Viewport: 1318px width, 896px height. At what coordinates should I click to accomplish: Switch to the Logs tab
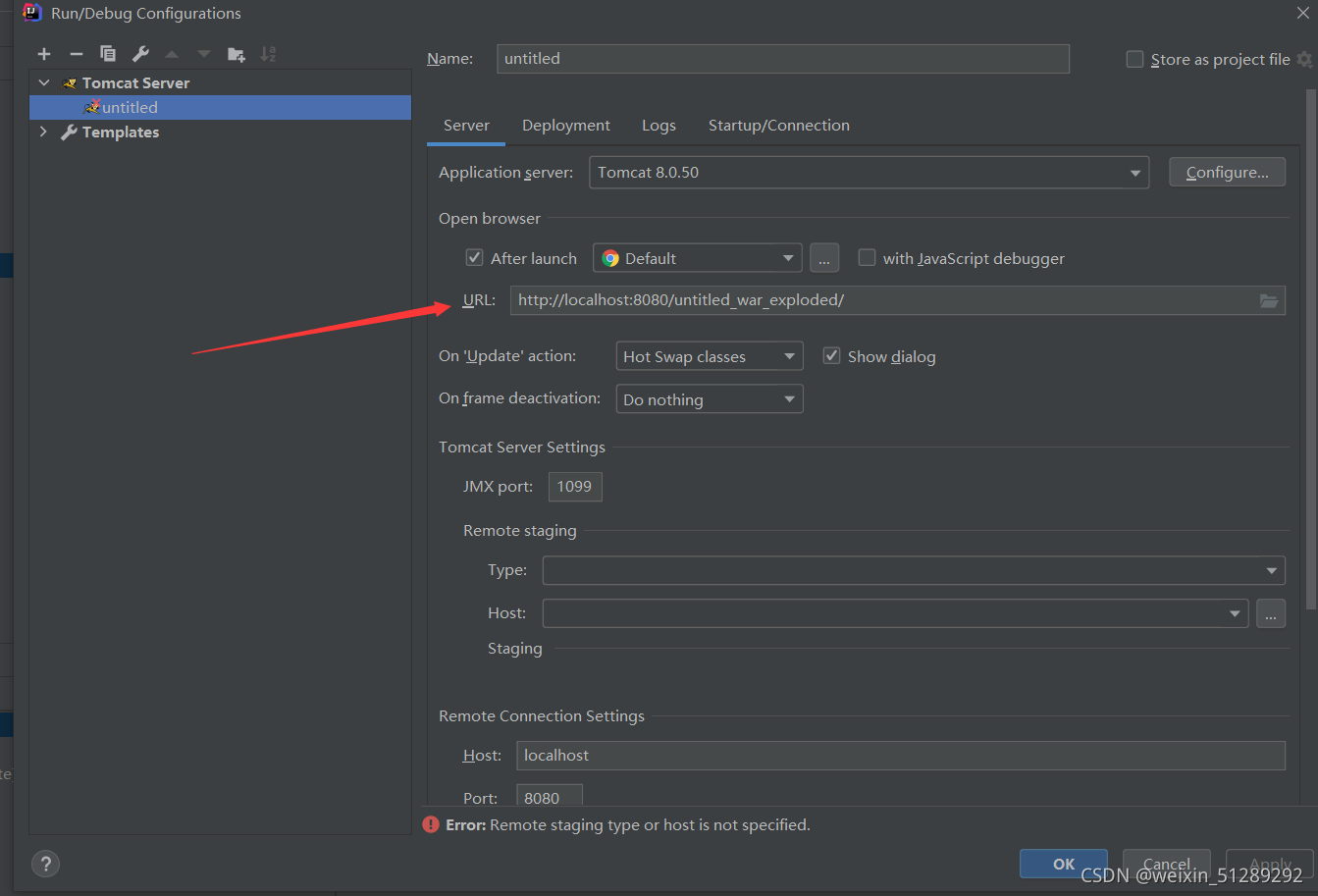[659, 126]
